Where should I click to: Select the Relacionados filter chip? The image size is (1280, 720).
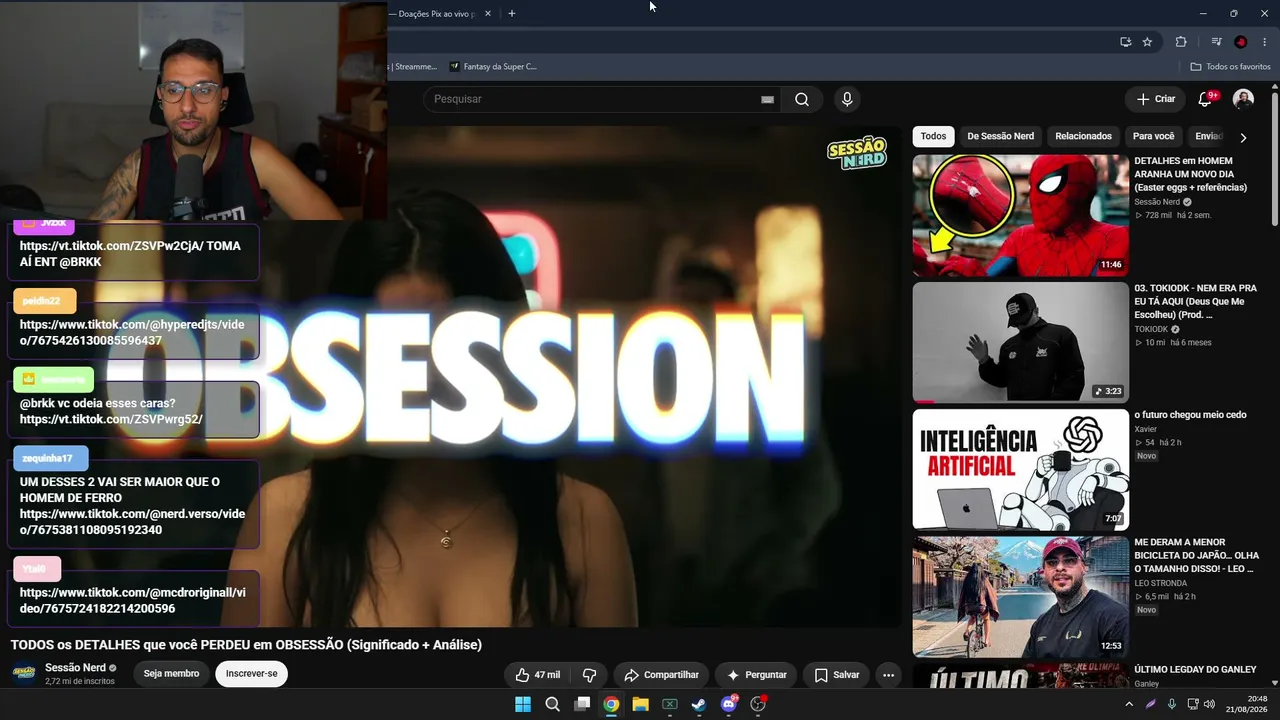pos(1083,136)
